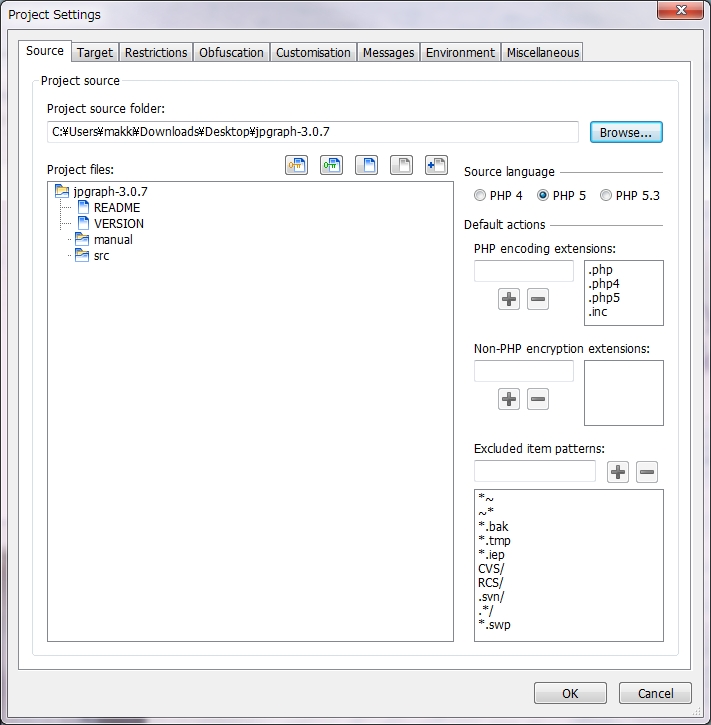This screenshot has width=711, height=725.
Task: Add a PHP encoding extension with plus
Action: [x=509, y=299]
